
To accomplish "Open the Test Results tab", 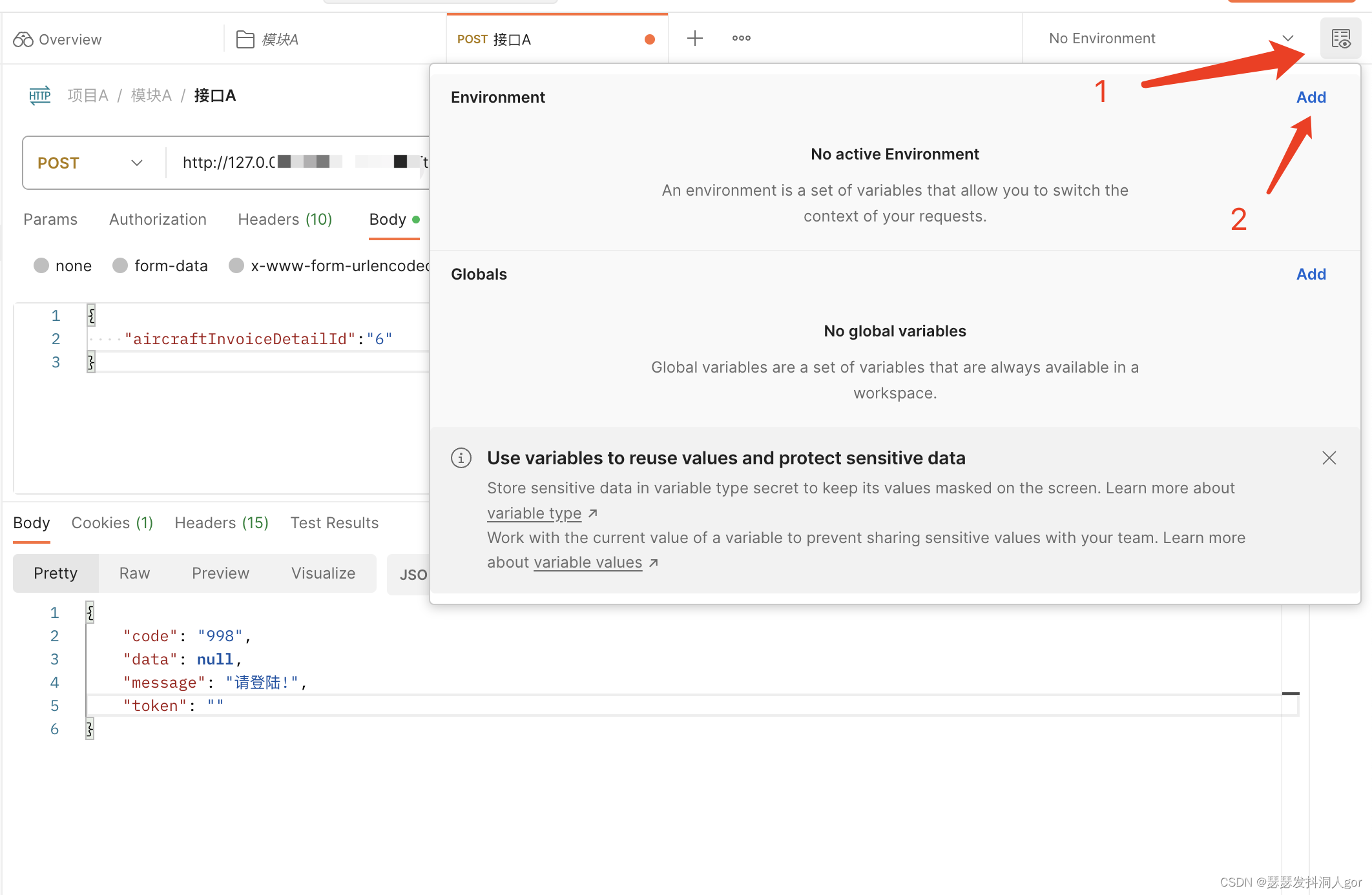I will pos(335,523).
